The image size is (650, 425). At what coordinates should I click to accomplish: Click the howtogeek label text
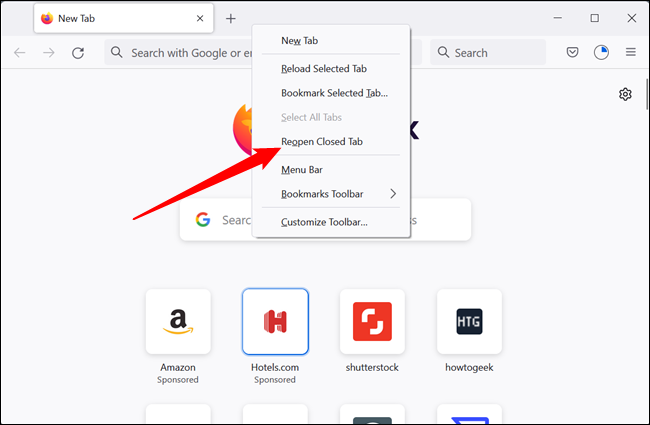pyautogui.click(x=469, y=367)
